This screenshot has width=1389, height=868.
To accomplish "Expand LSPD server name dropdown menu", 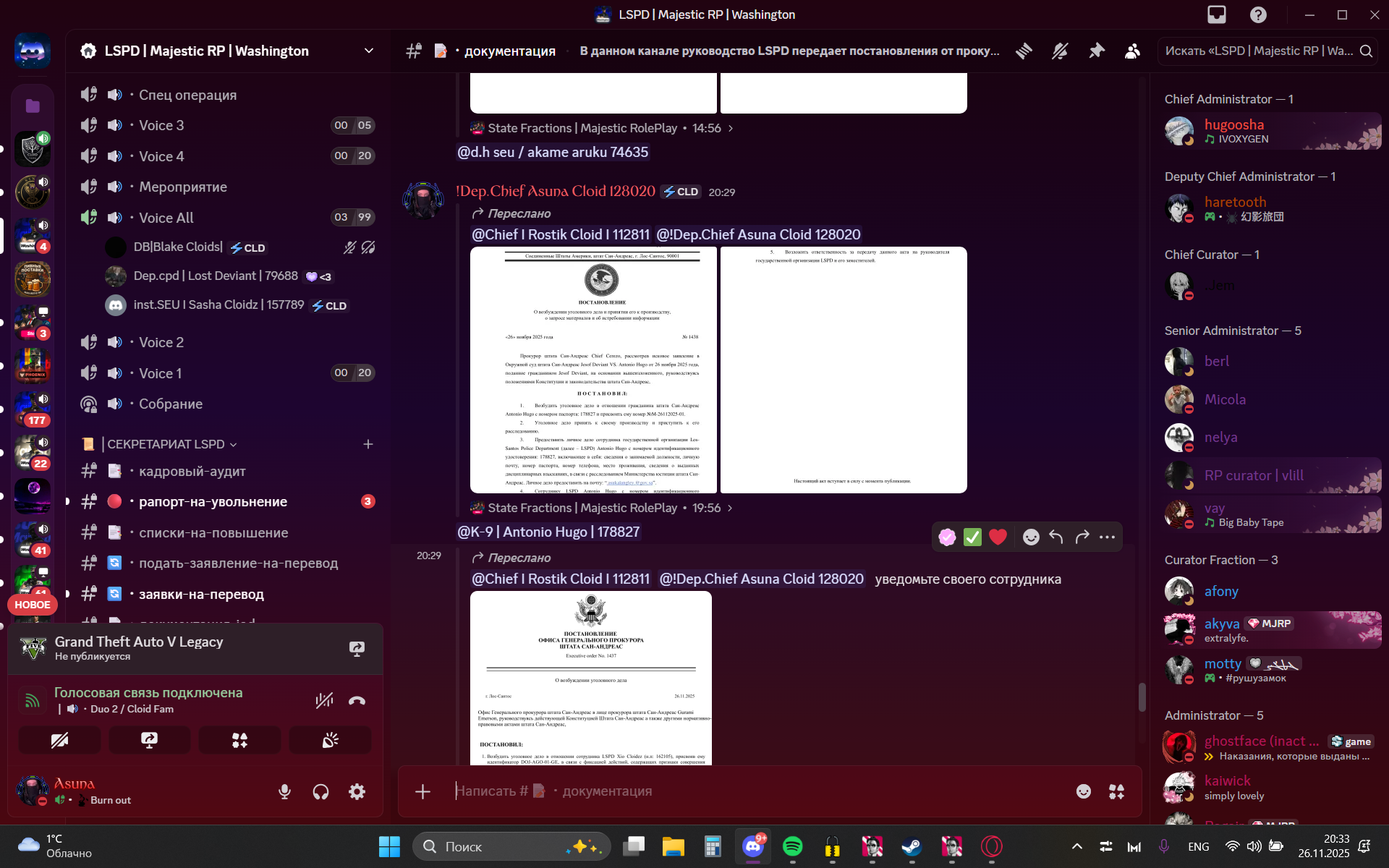I will 368,51.
